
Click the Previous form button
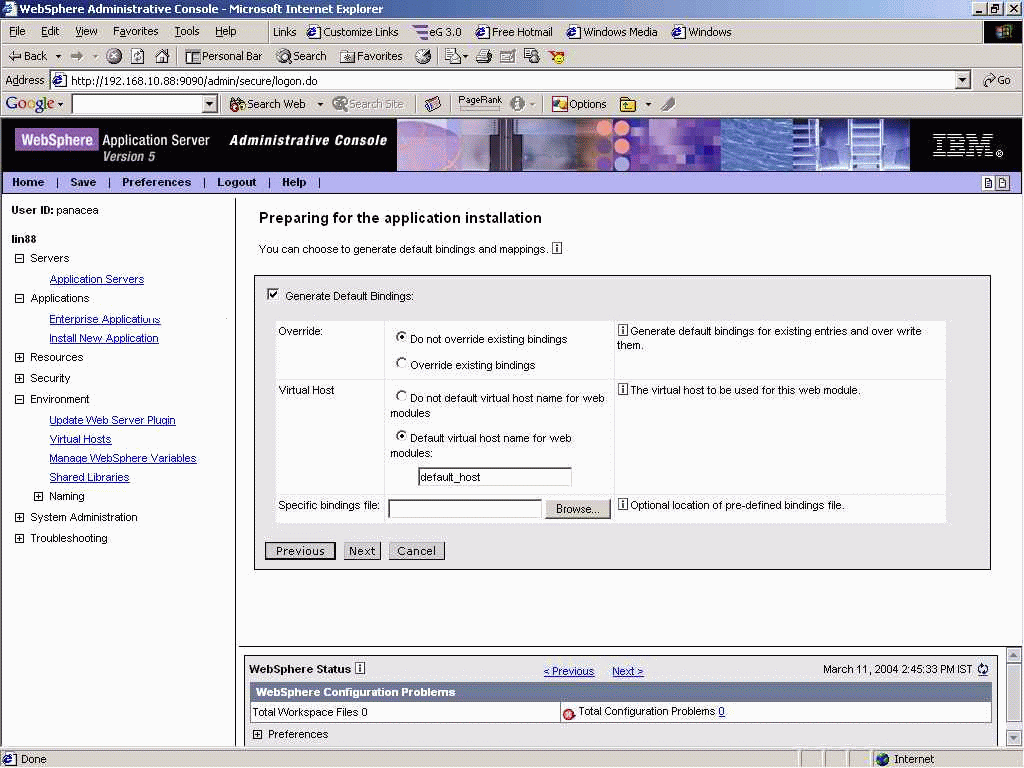300,551
